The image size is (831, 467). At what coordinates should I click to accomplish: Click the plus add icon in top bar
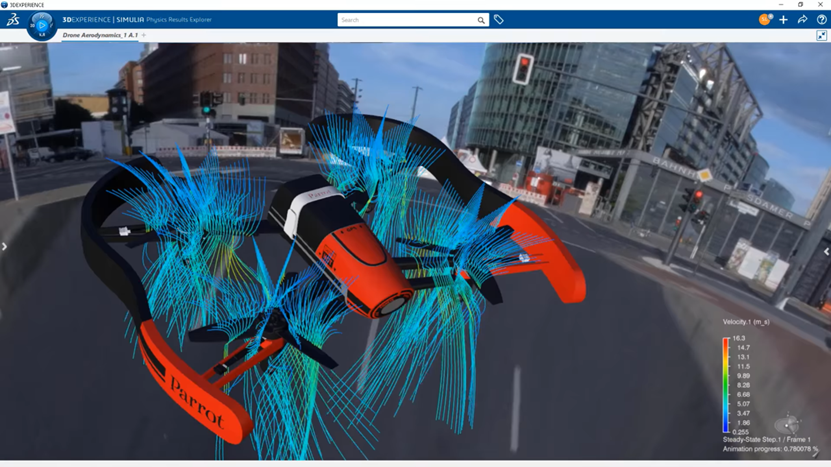click(x=783, y=20)
